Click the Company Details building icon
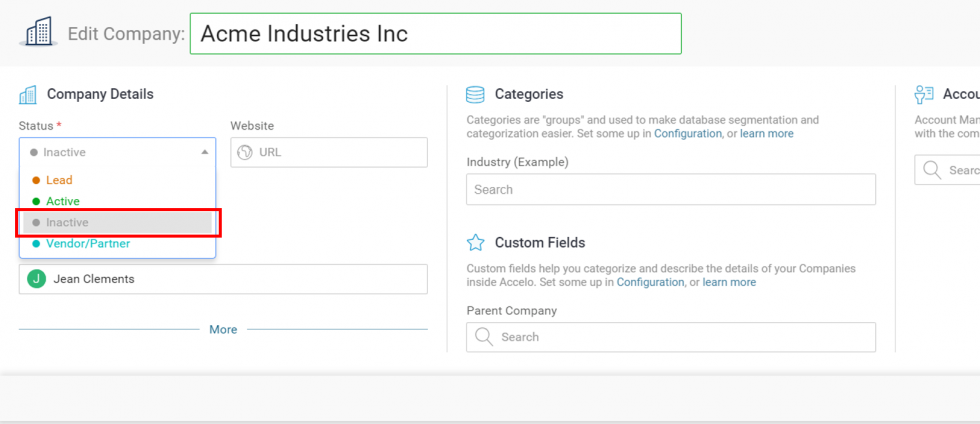The width and height of the screenshot is (980, 424). tap(28, 94)
